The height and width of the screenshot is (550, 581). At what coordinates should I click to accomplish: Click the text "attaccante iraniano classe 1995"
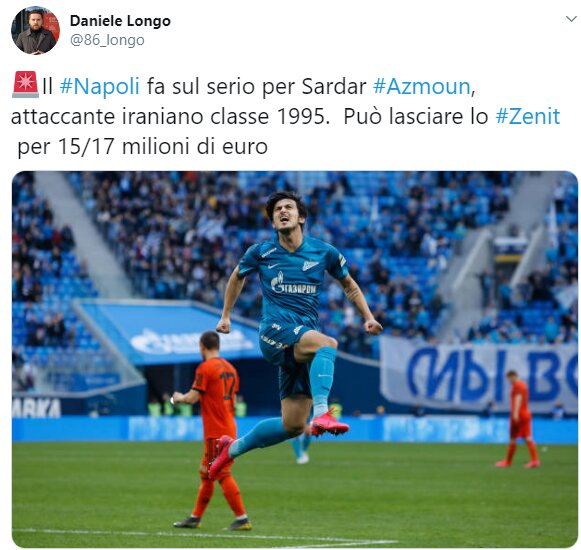pos(170,116)
